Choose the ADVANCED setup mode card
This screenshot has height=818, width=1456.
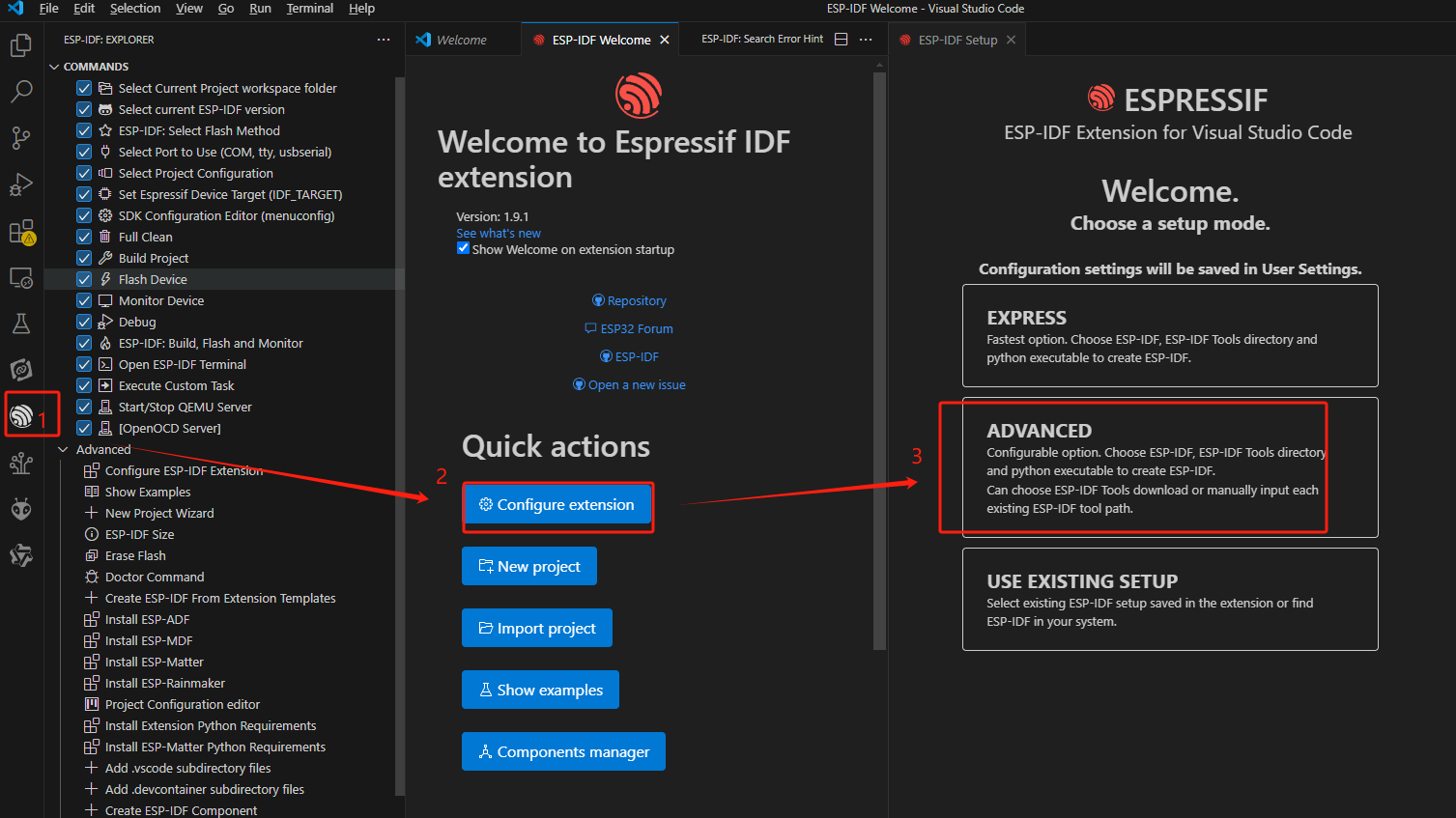click(1170, 467)
